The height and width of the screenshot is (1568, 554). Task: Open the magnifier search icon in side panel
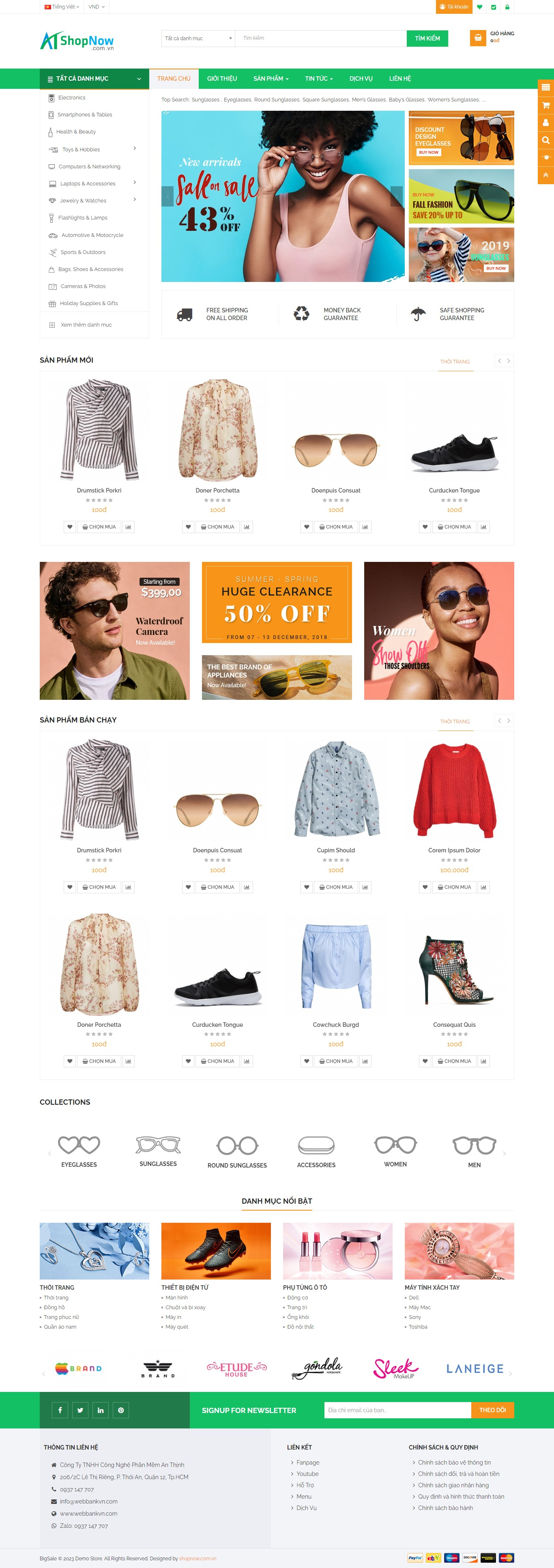545,140
